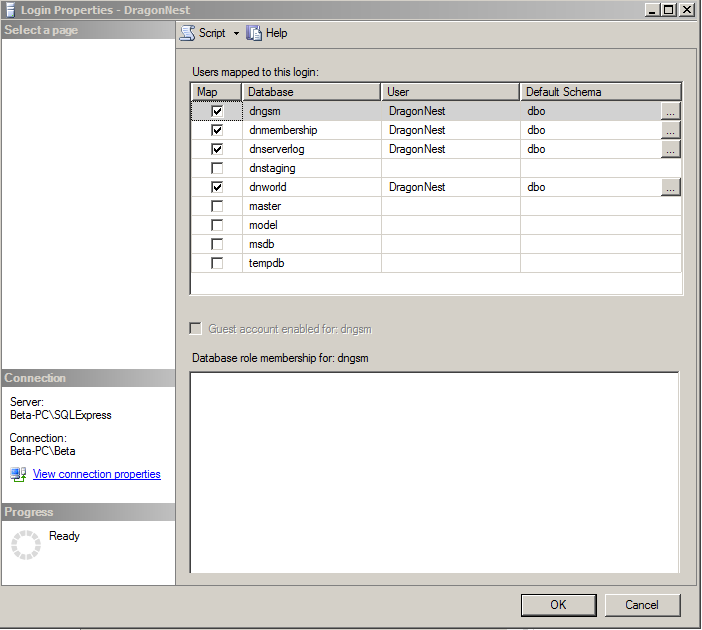Close the Login Properties window
Image resolution: width=702 pixels, height=630 pixels.
click(x=686, y=9)
